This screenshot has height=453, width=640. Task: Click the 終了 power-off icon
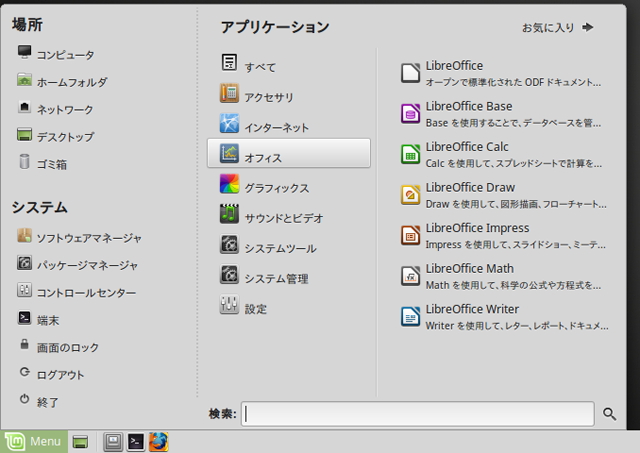[x=24, y=399]
